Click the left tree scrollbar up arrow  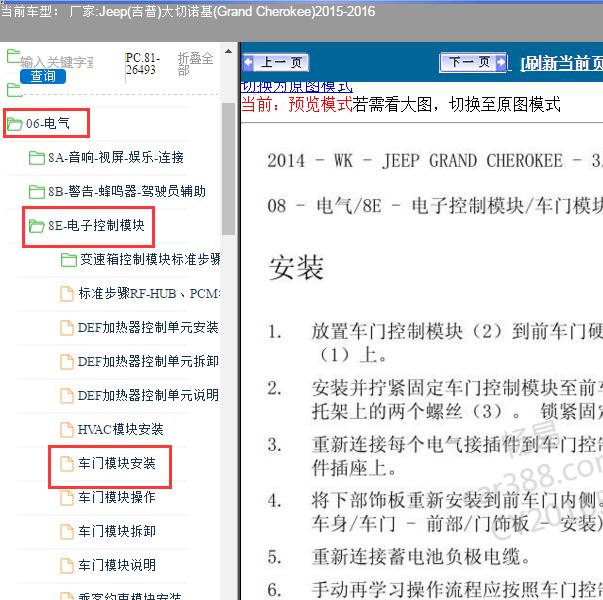point(228,52)
